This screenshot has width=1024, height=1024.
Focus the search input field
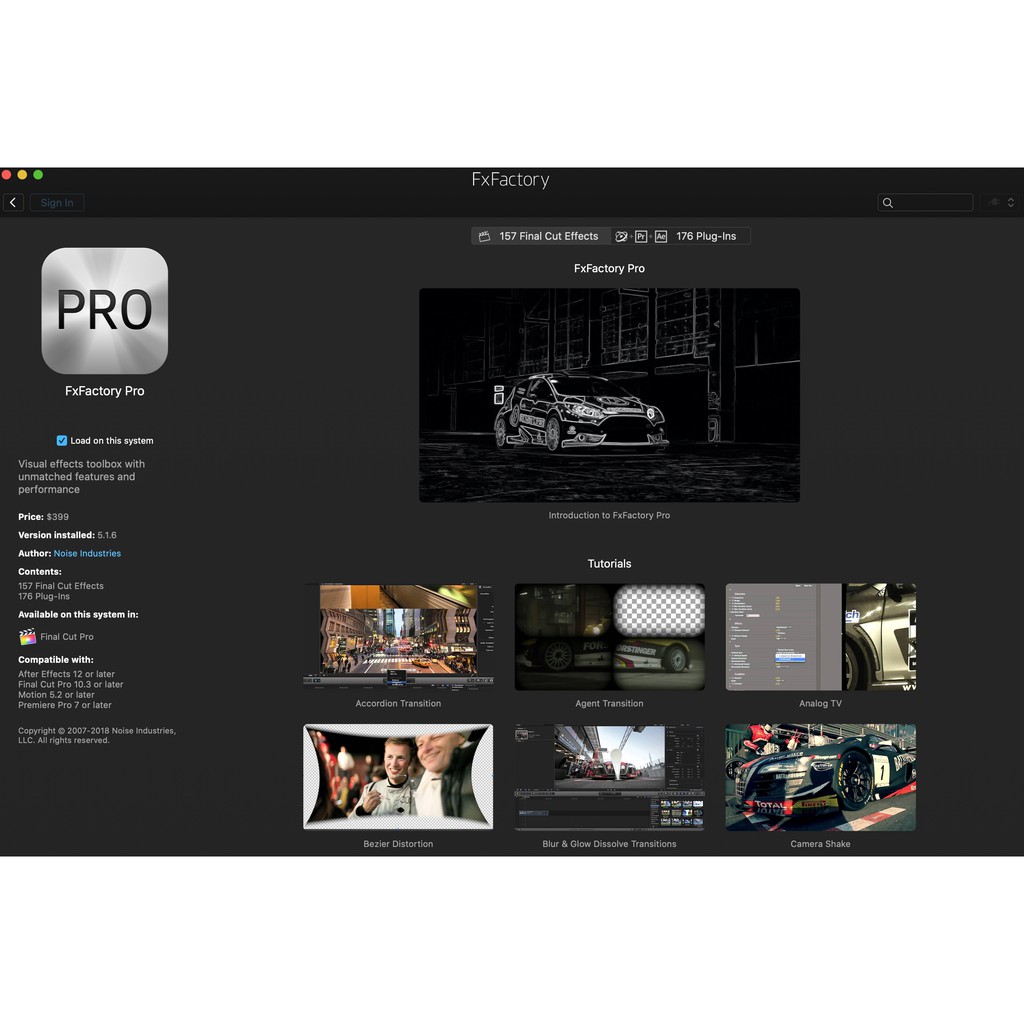tap(932, 203)
